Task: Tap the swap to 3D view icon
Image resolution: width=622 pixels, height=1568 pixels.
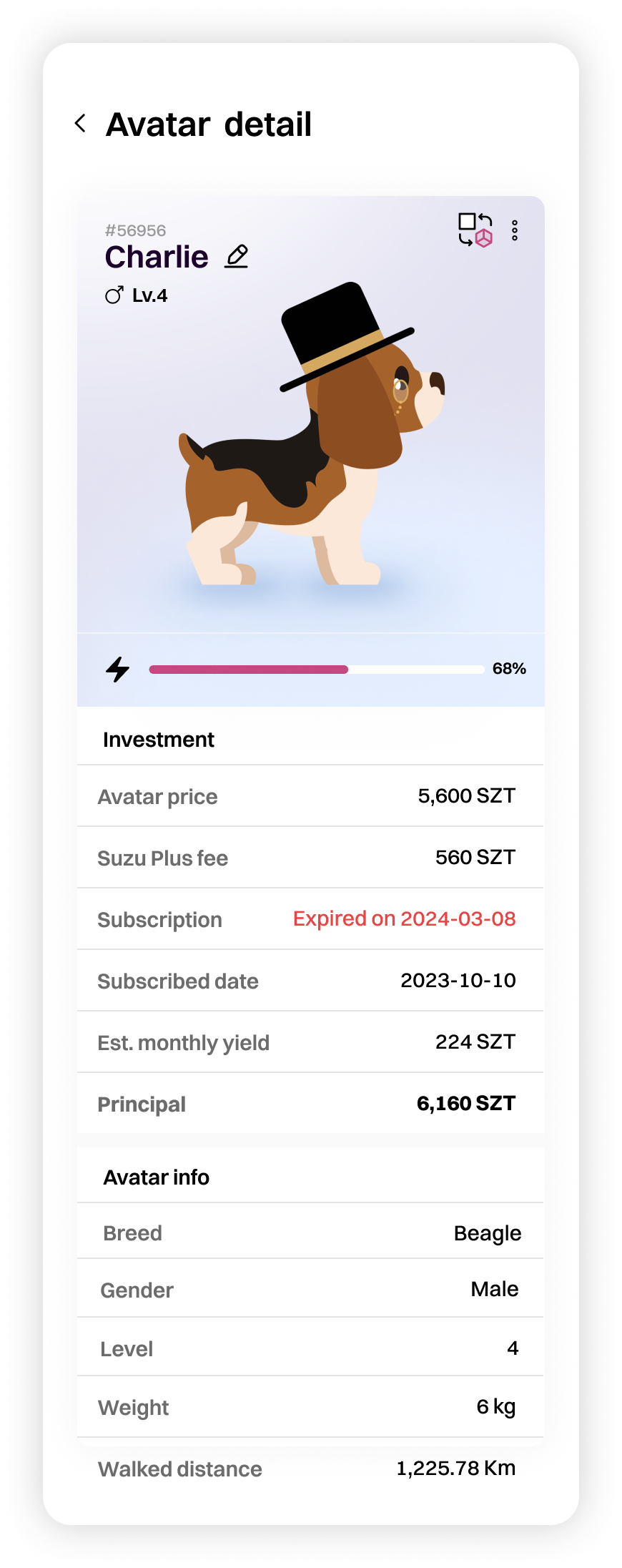Action: tap(475, 230)
